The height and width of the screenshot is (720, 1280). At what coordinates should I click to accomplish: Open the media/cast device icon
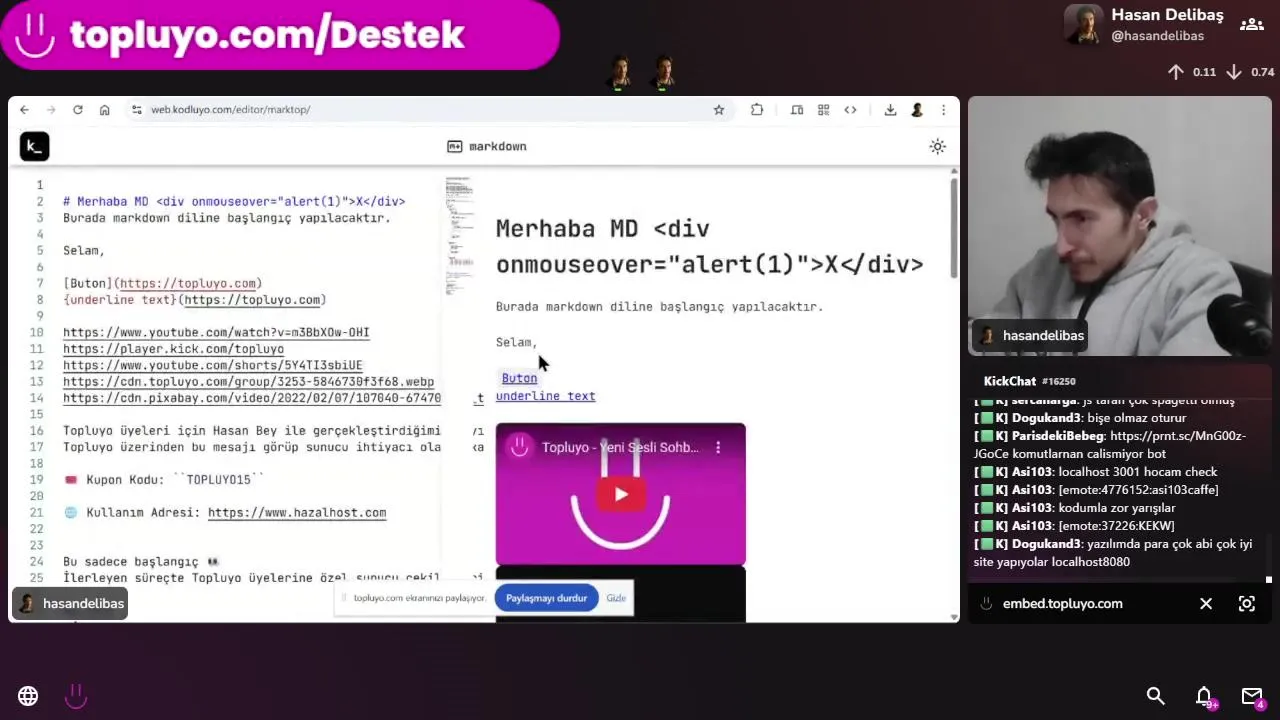tap(797, 110)
